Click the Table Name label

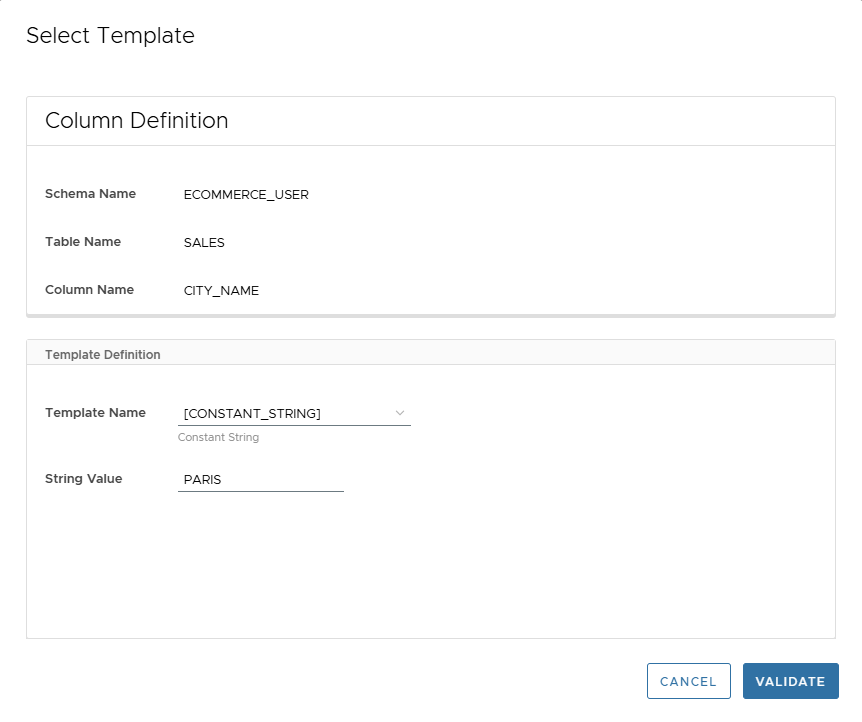click(85, 242)
